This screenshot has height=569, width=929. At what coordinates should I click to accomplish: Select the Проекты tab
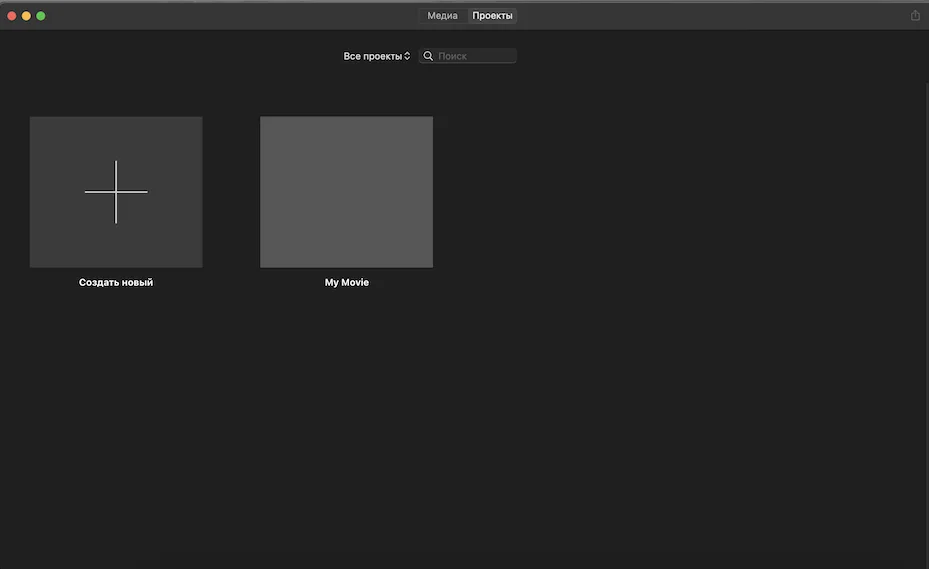pos(492,16)
